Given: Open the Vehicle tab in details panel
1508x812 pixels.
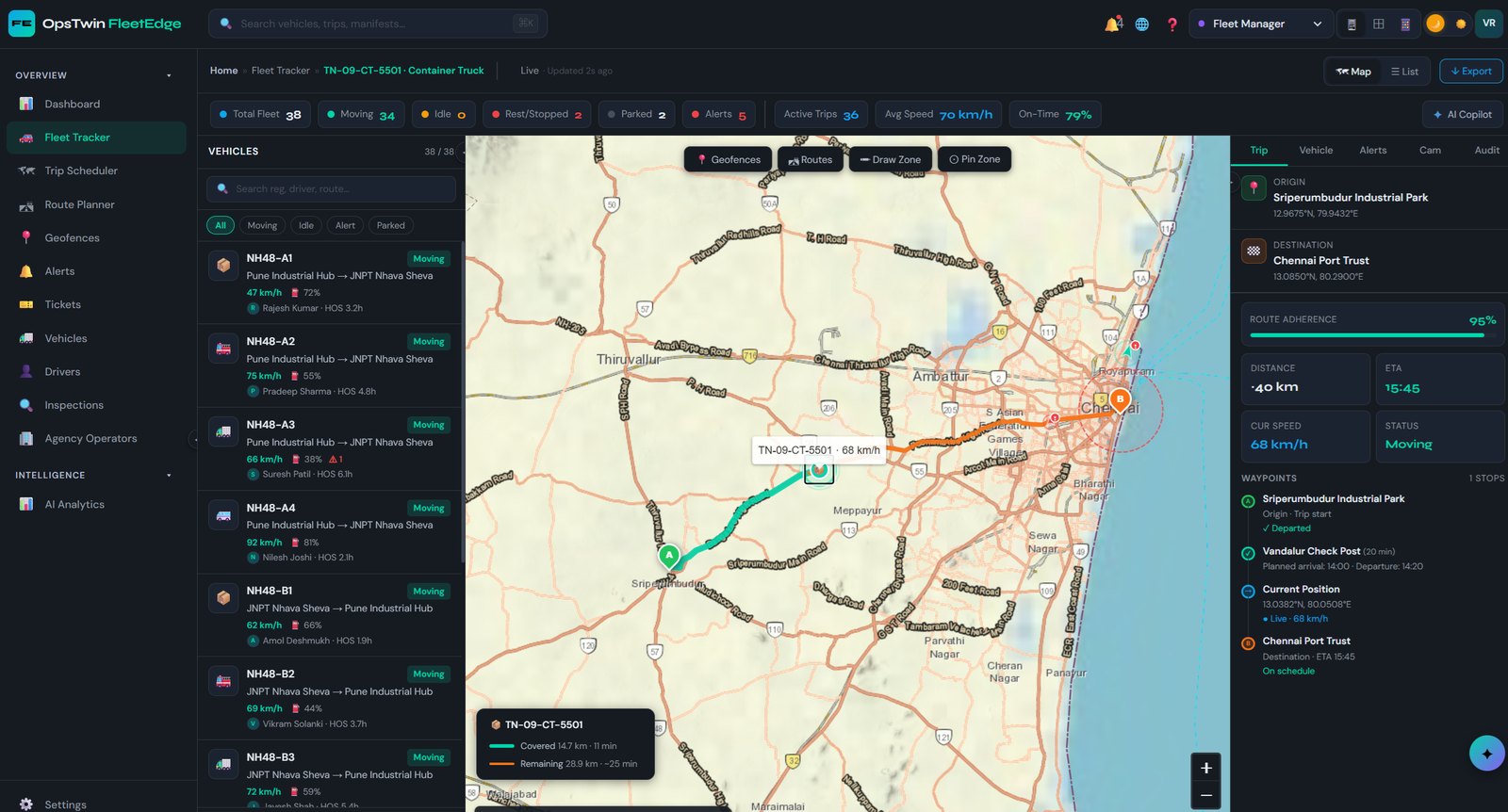Looking at the screenshot, I should pyautogui.click(x=1316, y=151).
